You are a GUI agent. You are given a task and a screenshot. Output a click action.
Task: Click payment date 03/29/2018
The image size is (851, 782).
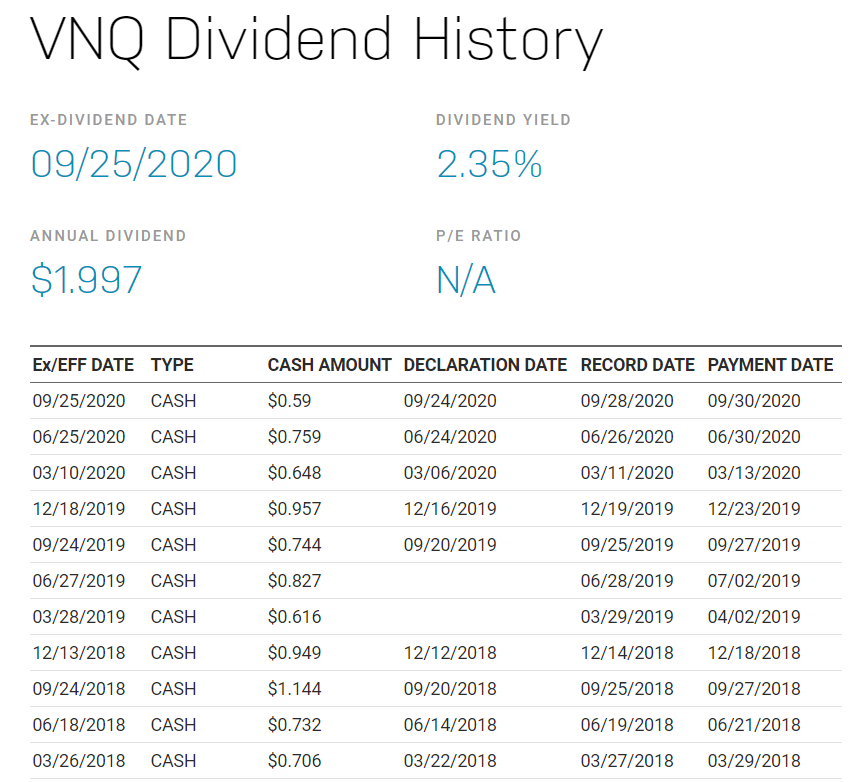[754, 761]
